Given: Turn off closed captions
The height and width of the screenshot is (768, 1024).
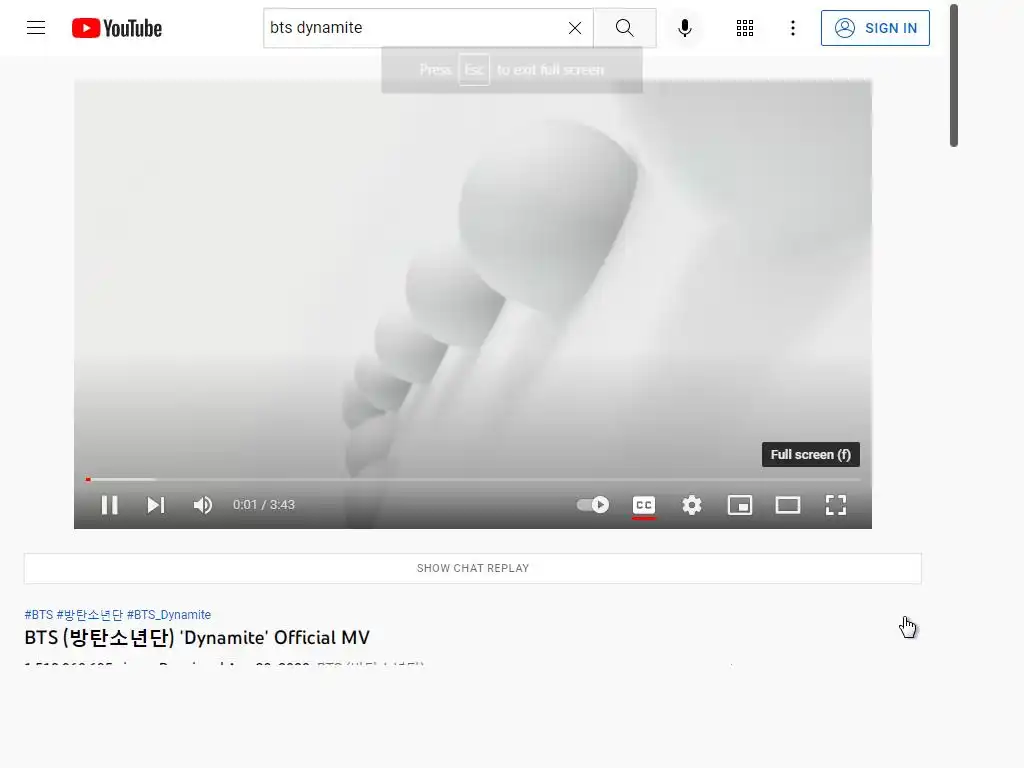Looking at the screenshot, I should [x=644, y=506].
